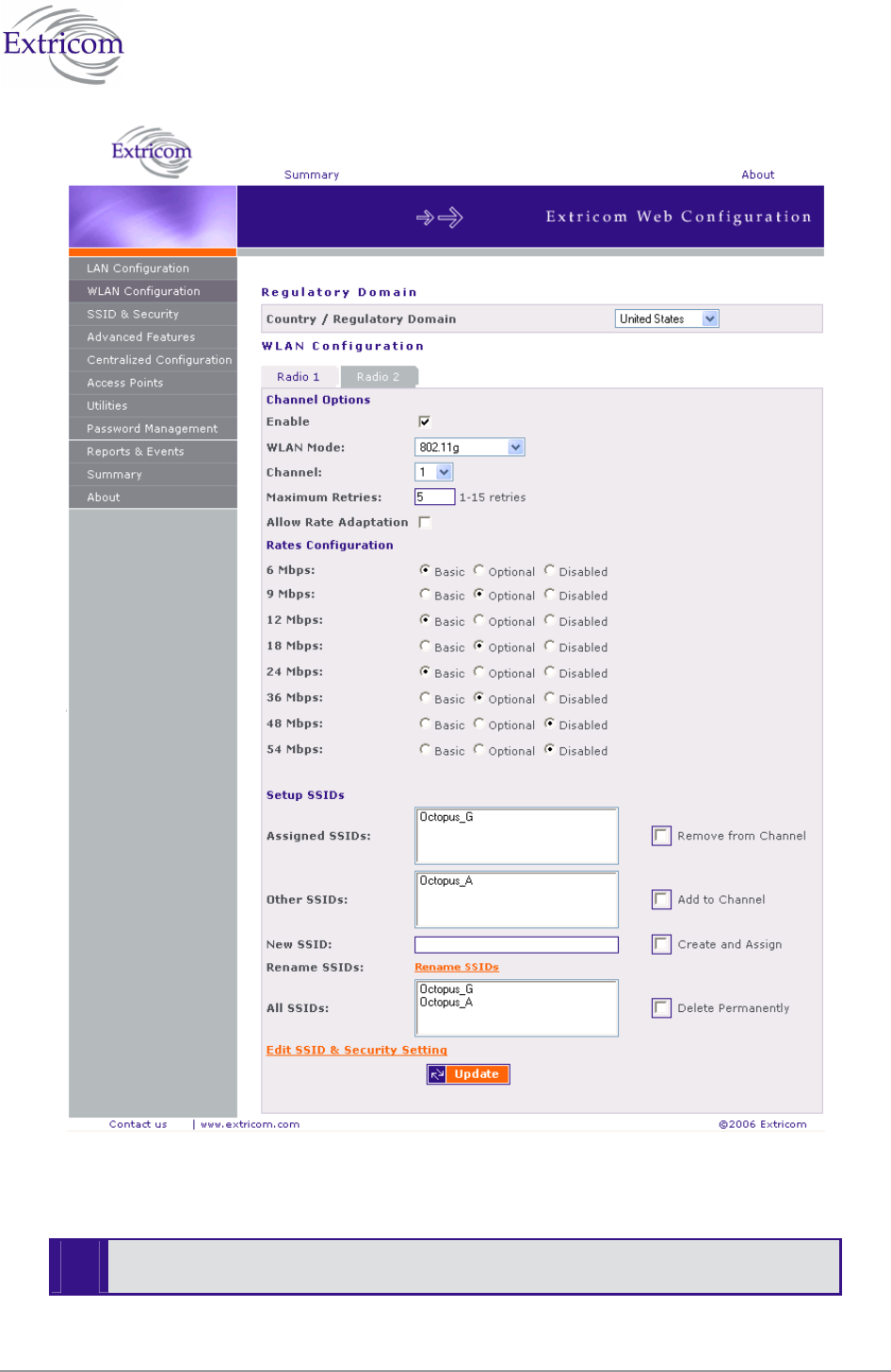Open the Channel dropdown

[x=435, y=472]
